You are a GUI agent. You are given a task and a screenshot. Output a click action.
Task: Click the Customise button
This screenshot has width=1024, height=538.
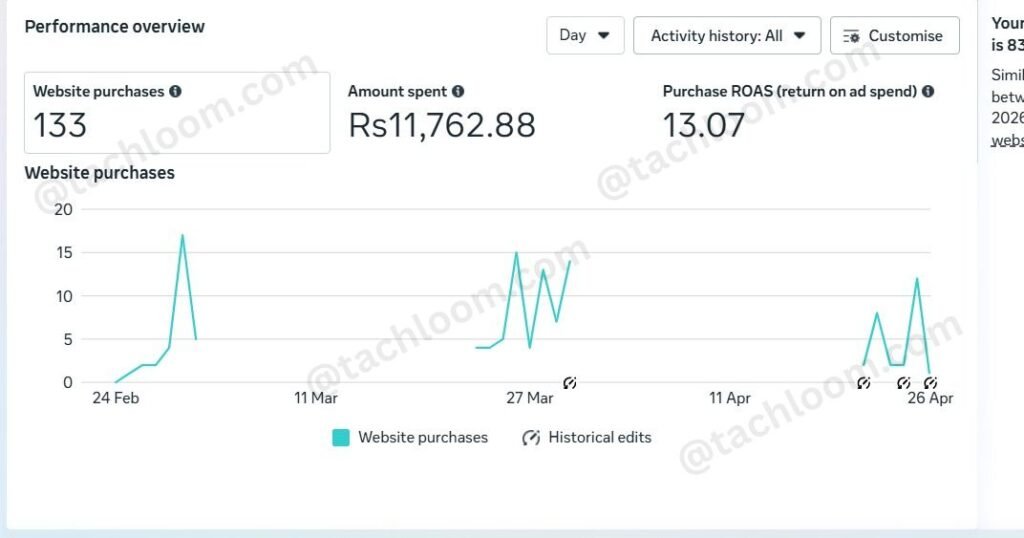[x=895, y=35]
